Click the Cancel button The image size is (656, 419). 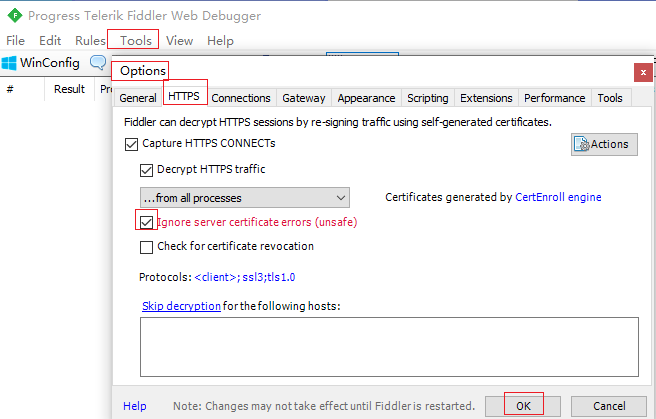point(609,406)
